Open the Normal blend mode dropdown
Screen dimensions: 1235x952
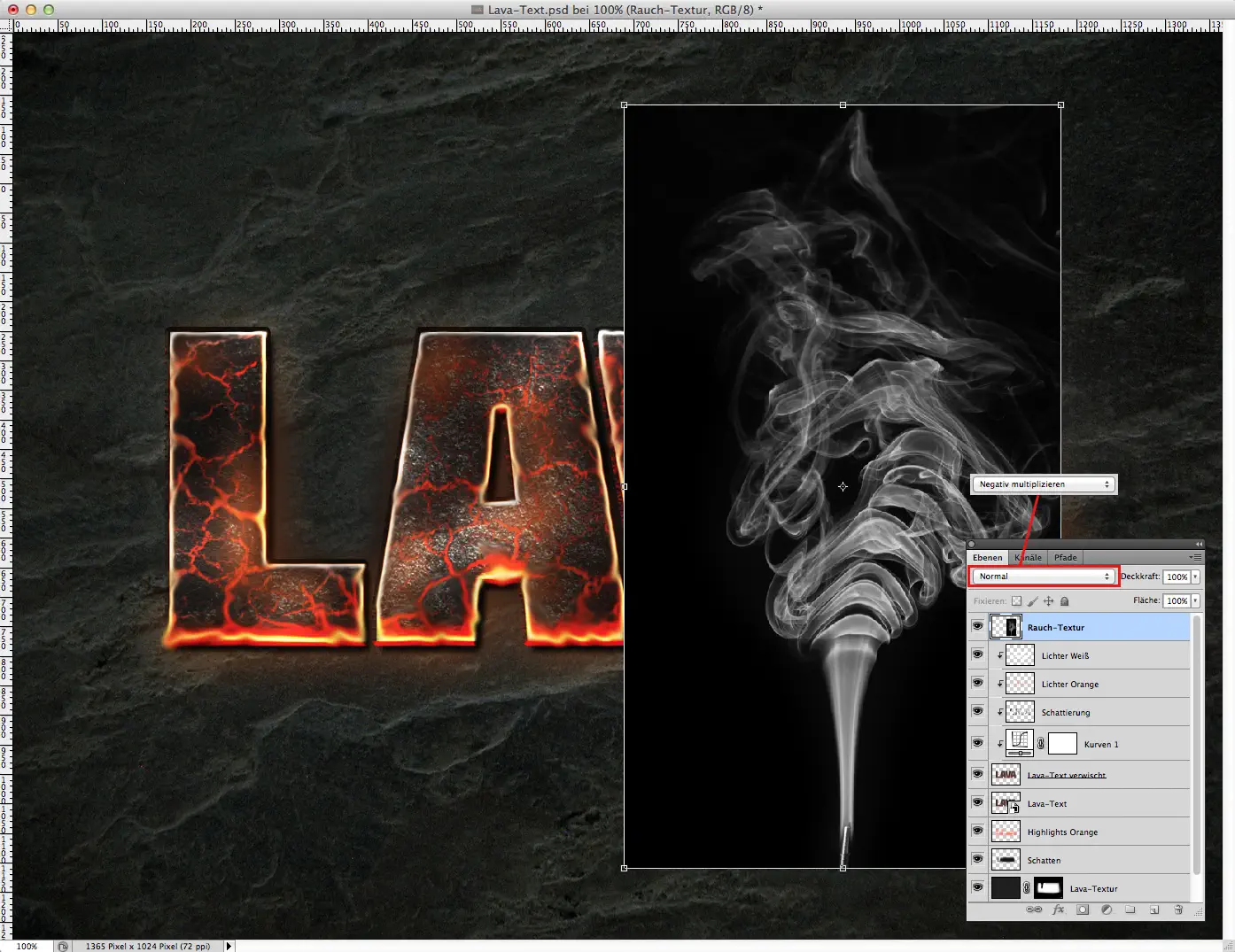click(1043, 576)
